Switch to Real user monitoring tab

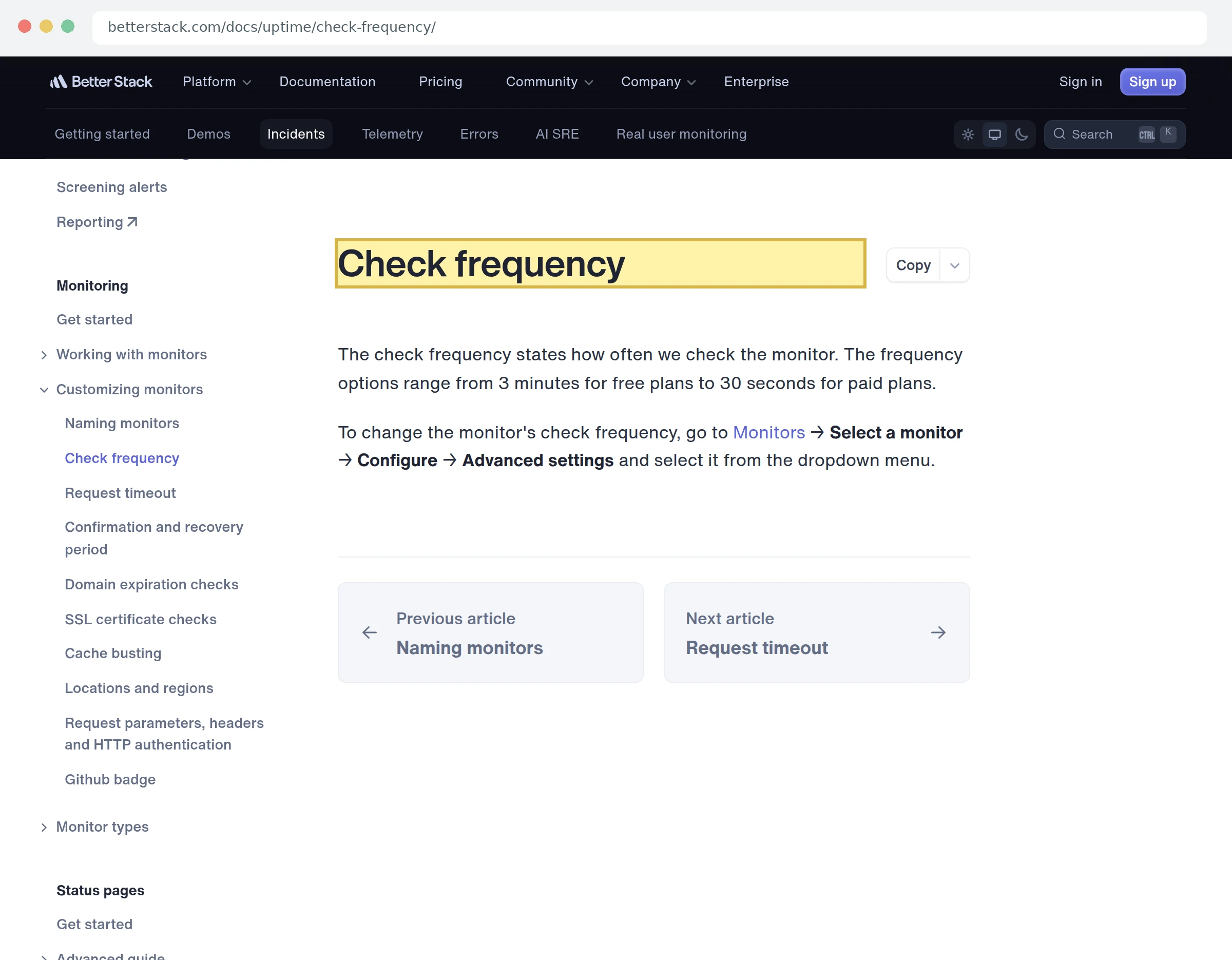[681, 134]
